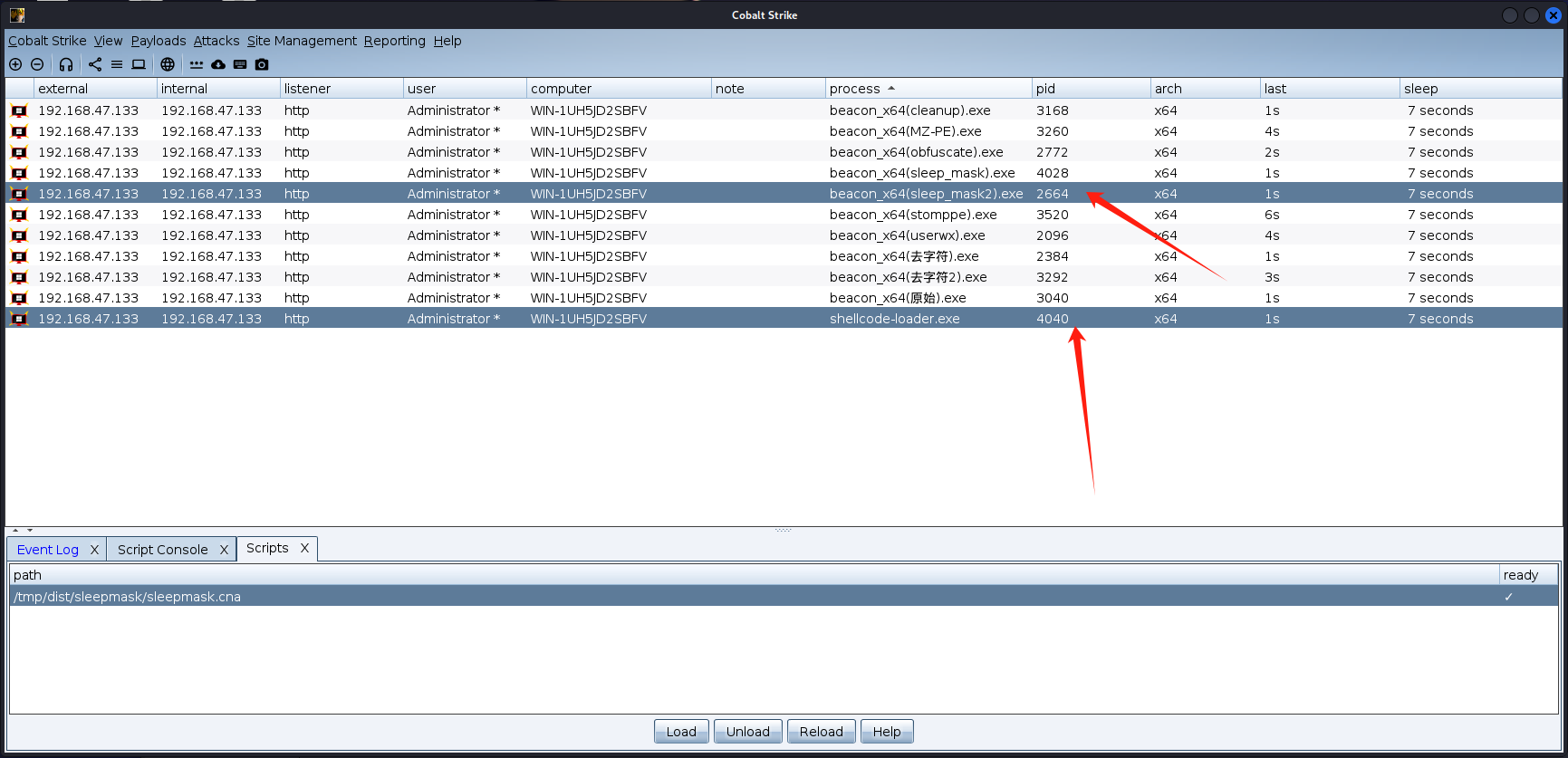This screenshot has height=758, width=1568.
Task: Open screenshots via camera icon
Action: [x=262, y=64]
